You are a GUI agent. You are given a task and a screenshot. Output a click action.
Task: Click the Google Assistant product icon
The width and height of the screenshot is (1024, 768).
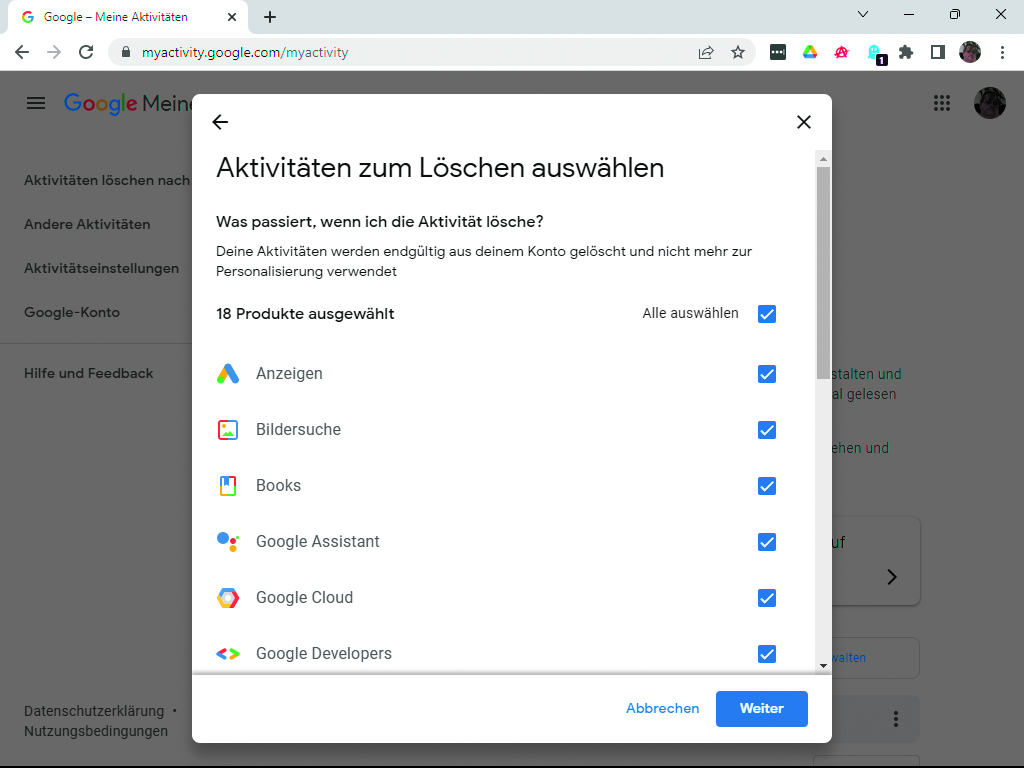(x=228, y=542)
